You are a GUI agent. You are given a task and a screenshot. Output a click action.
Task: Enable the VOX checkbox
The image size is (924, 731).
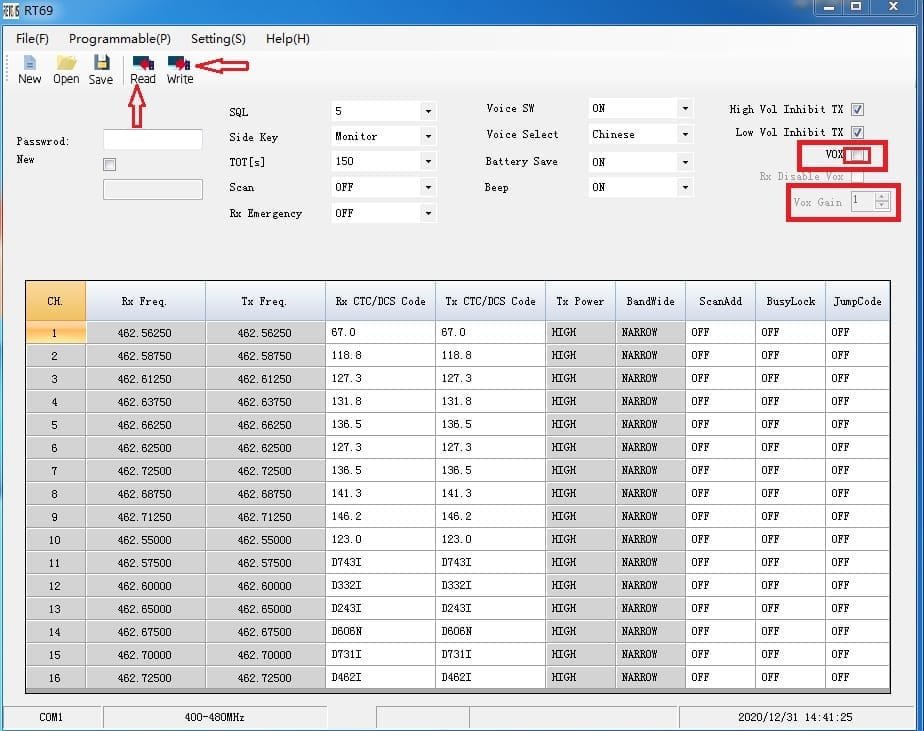[857, 155]
